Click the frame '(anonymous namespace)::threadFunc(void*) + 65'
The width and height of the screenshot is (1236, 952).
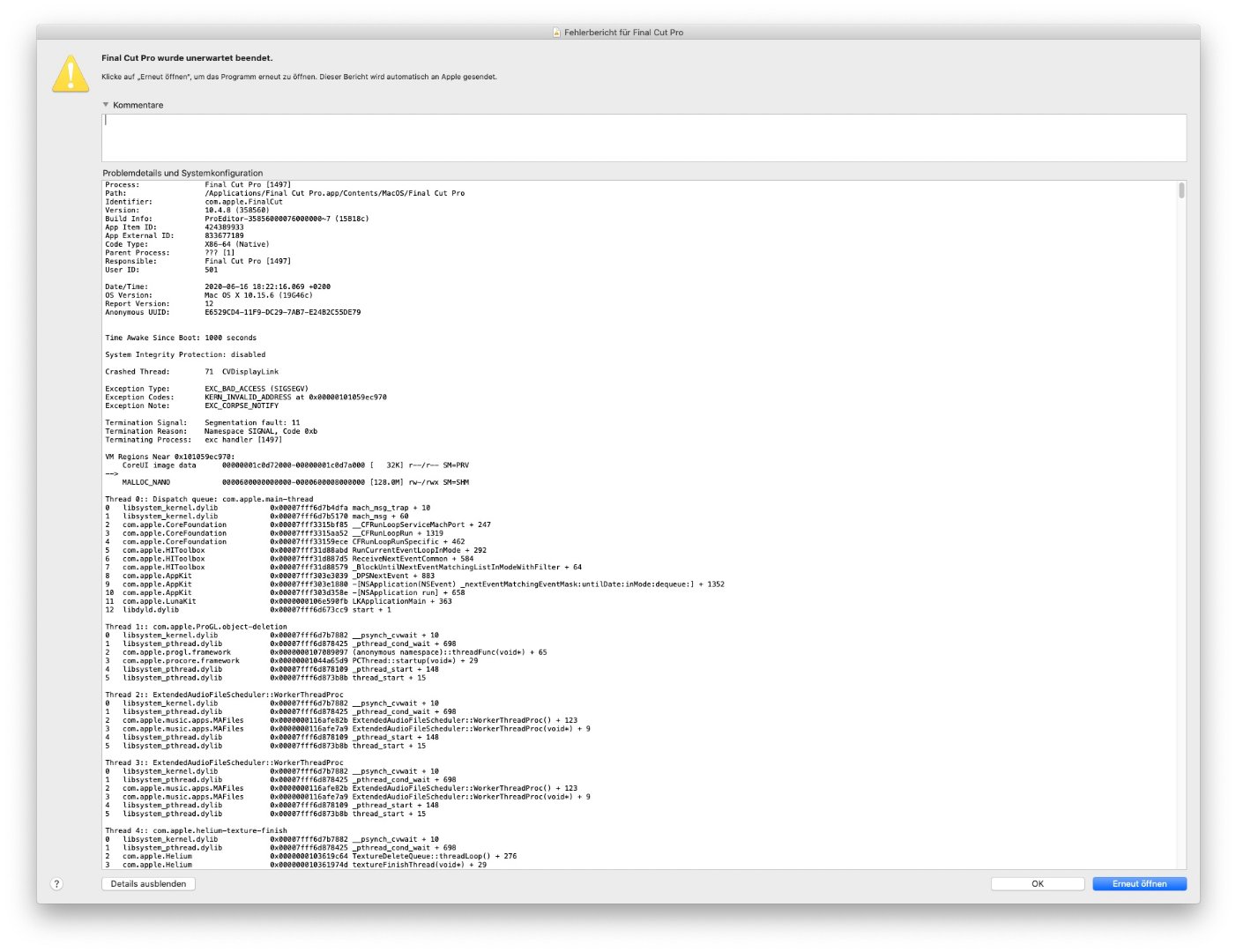pos(450,652)
